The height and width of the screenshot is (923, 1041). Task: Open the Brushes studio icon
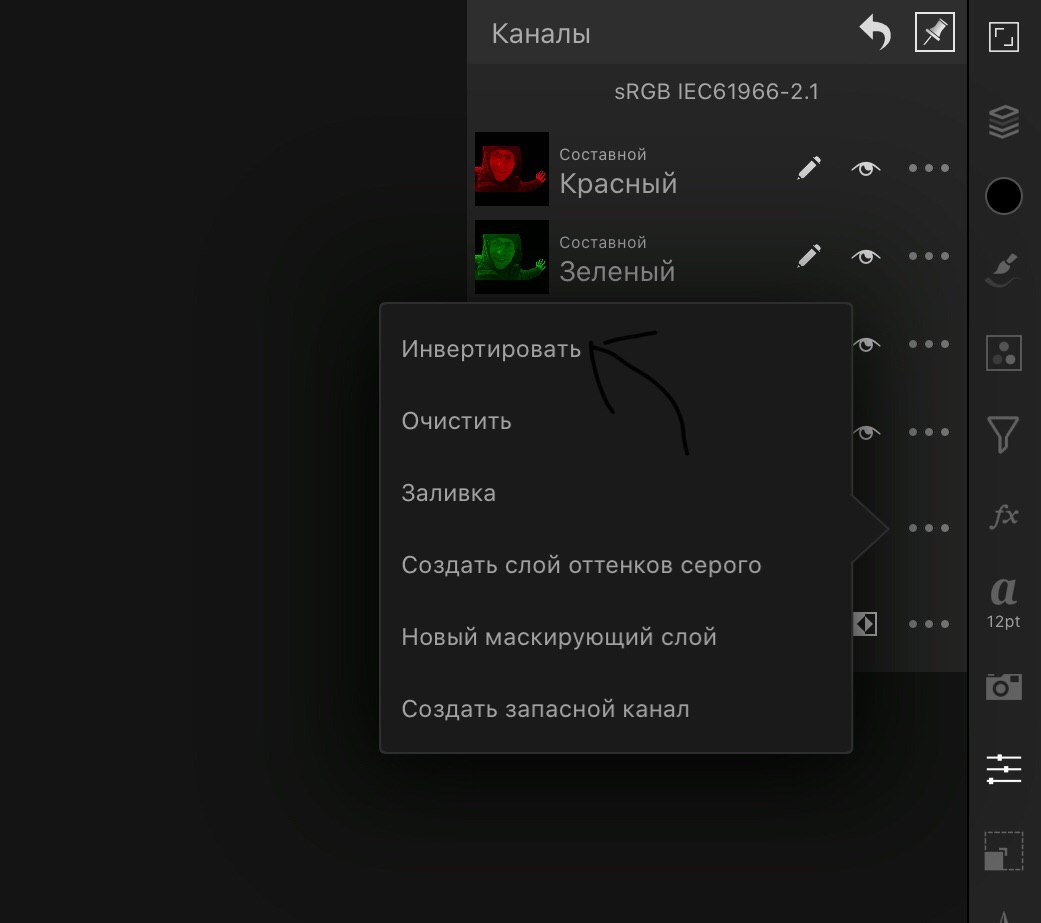click(1003, 270)
